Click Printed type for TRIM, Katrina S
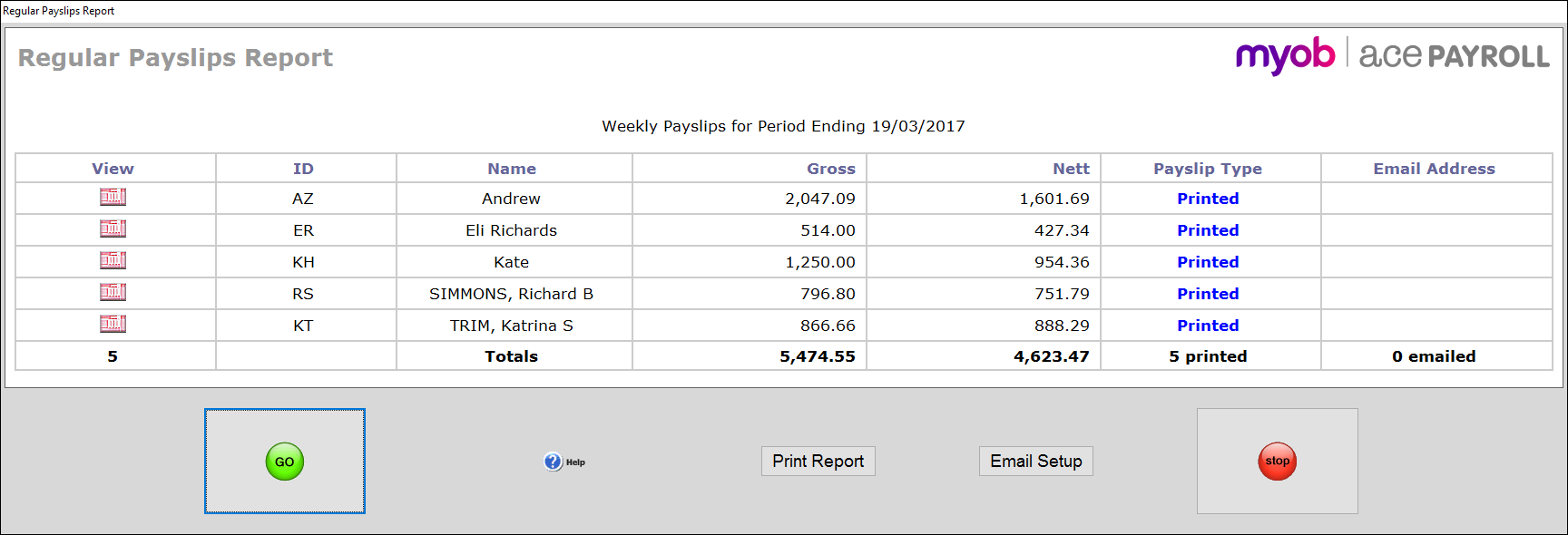This screenshot has width=1568, height=535. coord(1207,326)
